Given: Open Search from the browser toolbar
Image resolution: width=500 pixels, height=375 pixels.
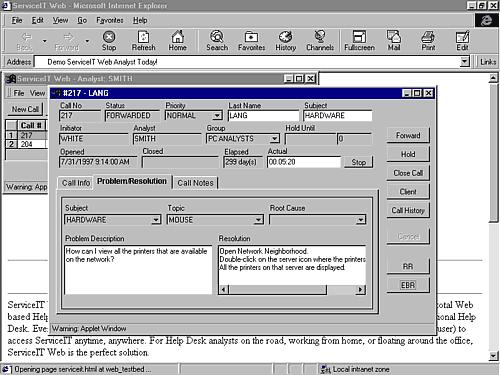Looking at the screenshot, I should point(217,41).
